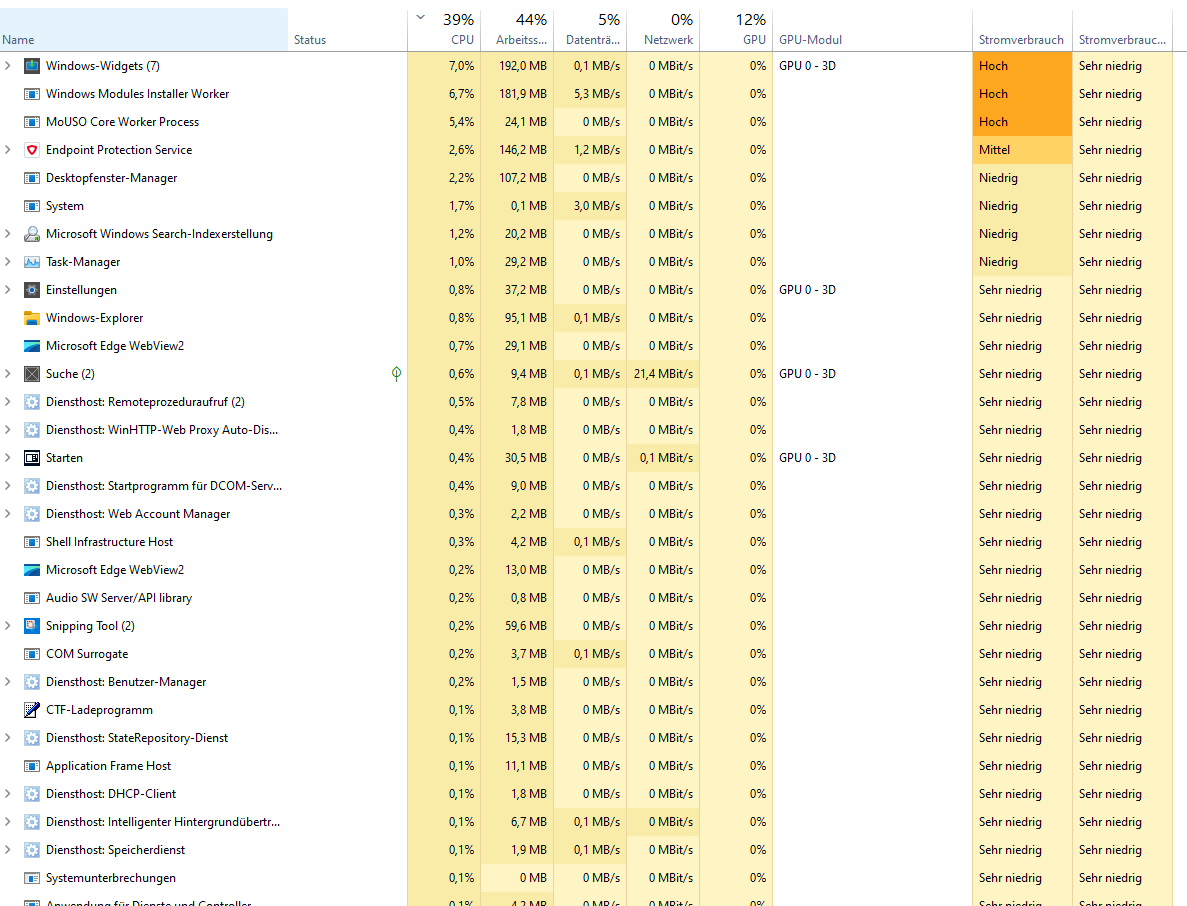
Task: Expand the Task-Manager process entry
Action: [8, 262]
